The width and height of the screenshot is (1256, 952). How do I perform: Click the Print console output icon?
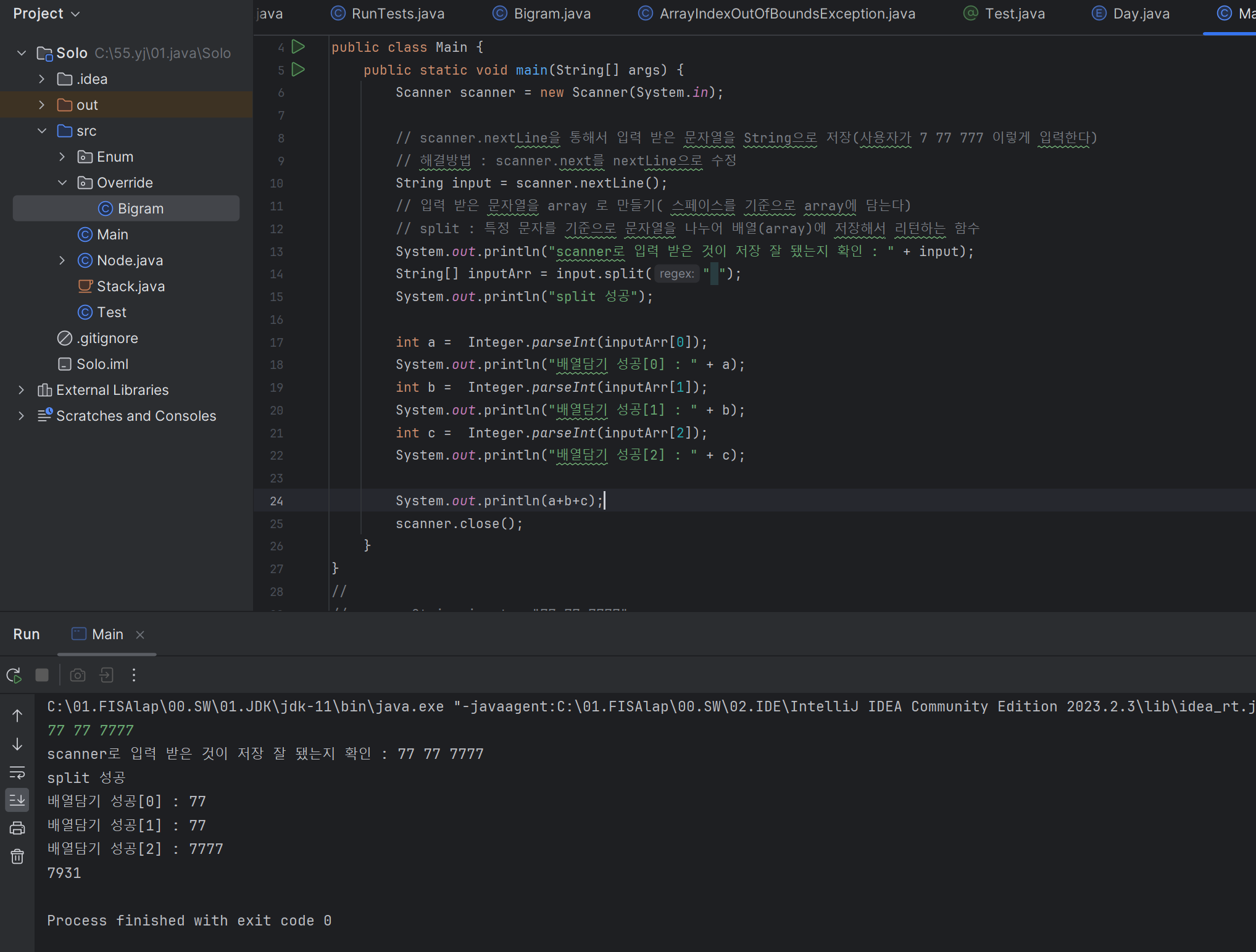17,828
